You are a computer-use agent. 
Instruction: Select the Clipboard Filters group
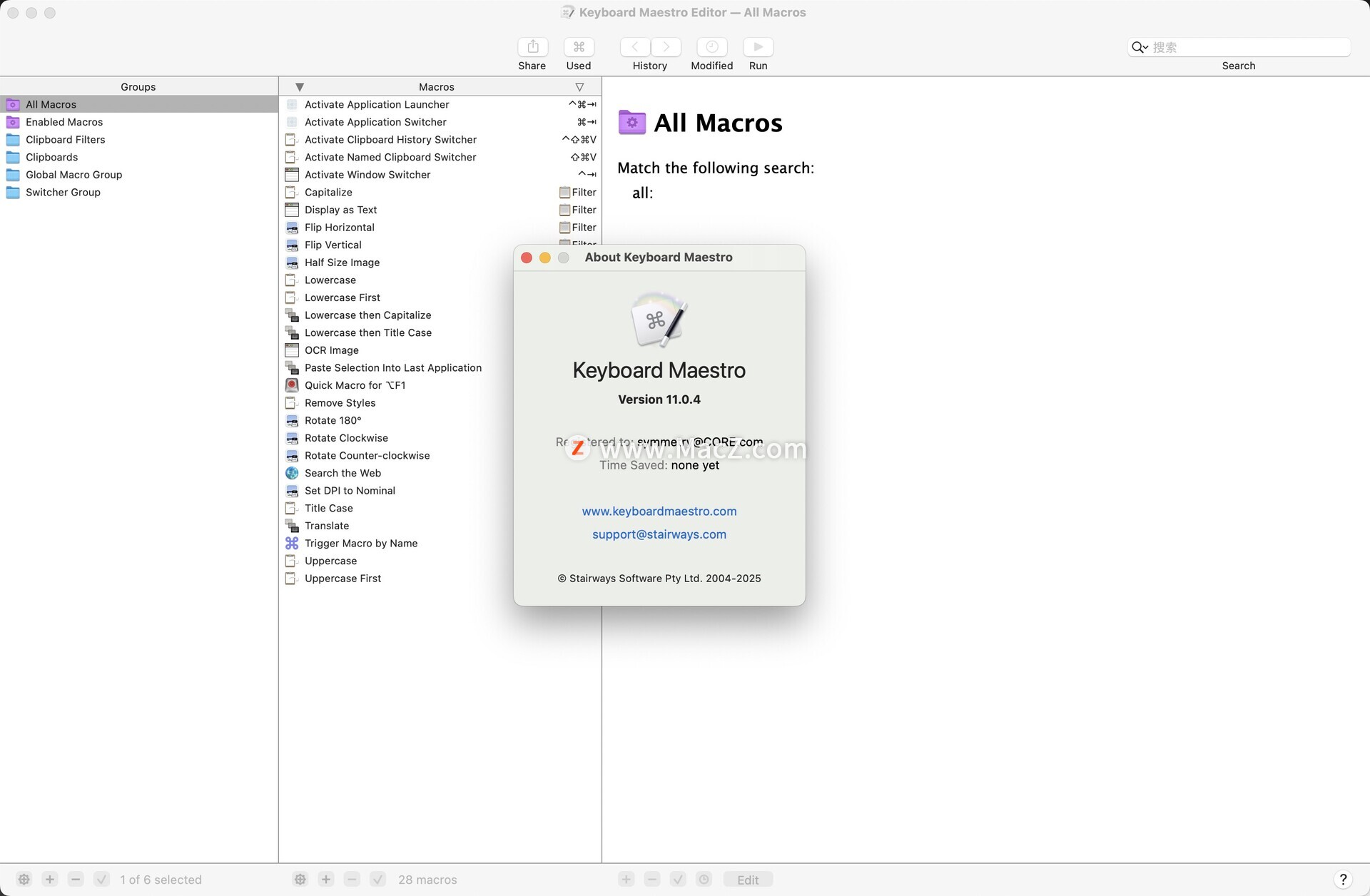(x=139, y=140)
